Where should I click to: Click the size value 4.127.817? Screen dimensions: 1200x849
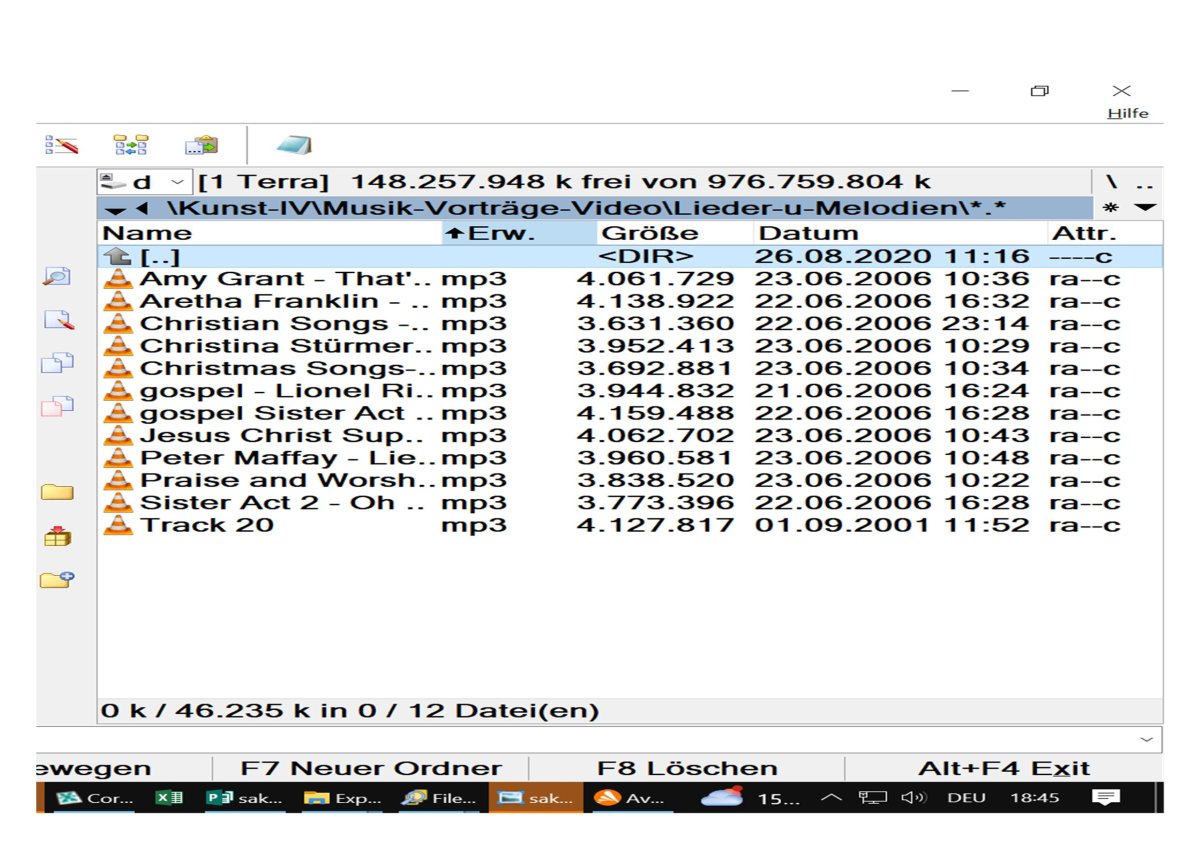pos(655,525)
